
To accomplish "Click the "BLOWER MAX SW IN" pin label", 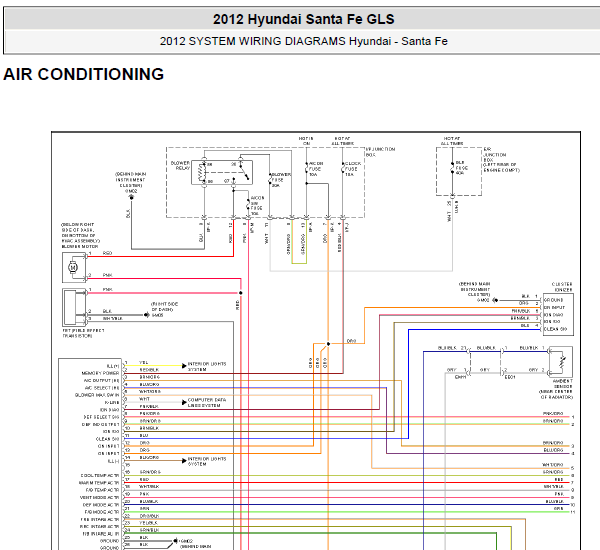I will pyautogui.click(x=97, y=395).
